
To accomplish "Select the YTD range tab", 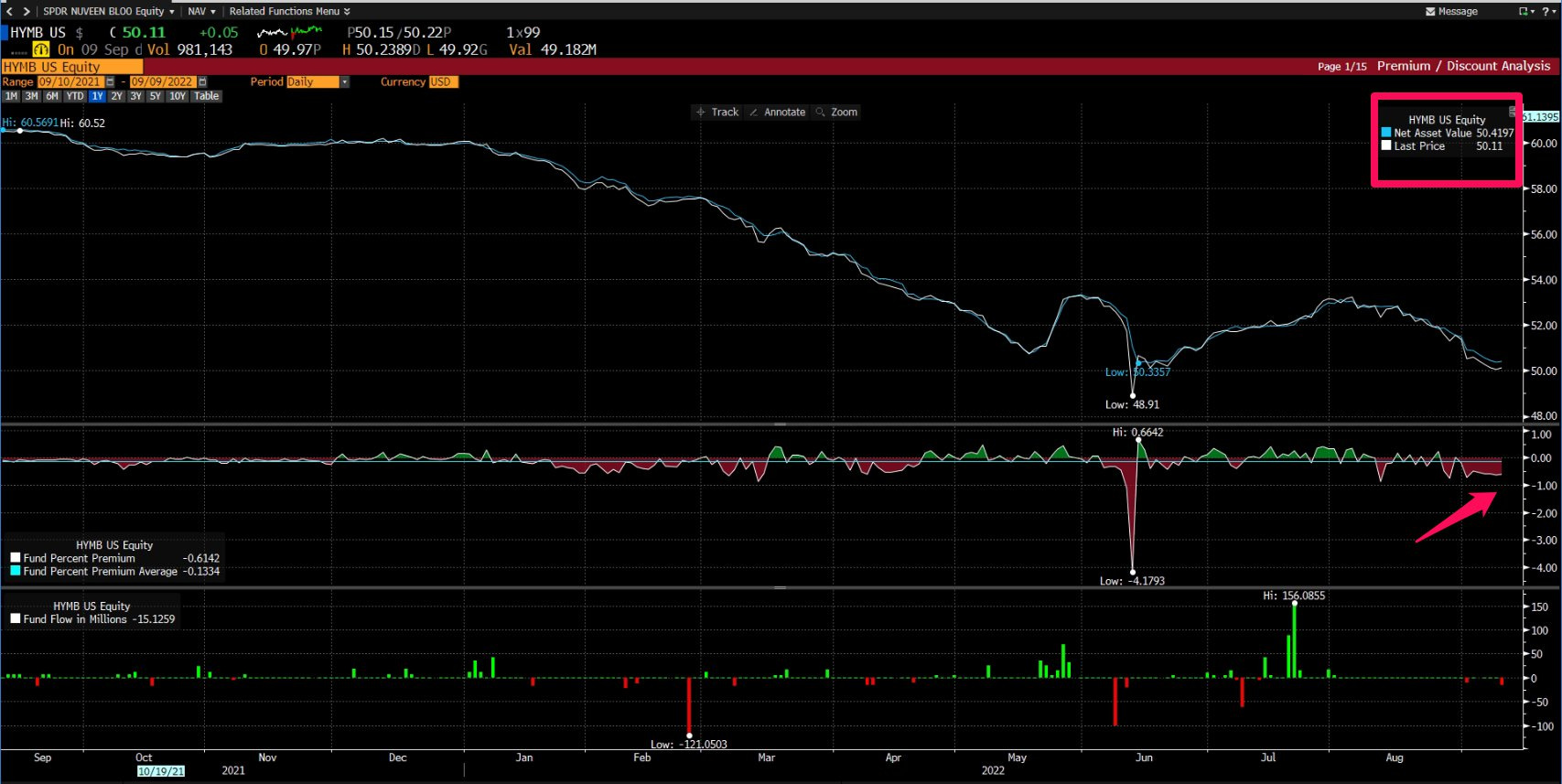I will [x=75, y=96].
